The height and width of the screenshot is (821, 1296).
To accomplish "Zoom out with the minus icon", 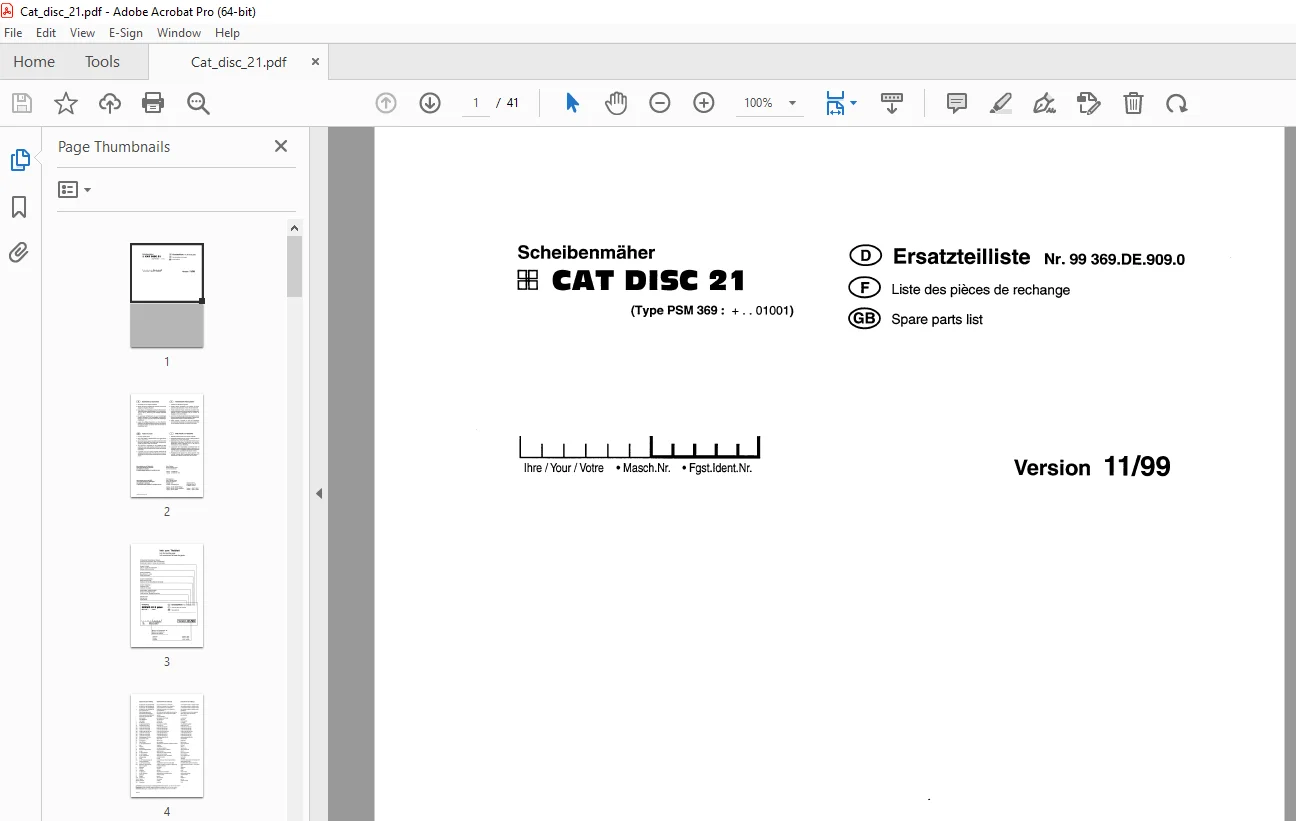I will pyautogui.click(x=660, y=103).
